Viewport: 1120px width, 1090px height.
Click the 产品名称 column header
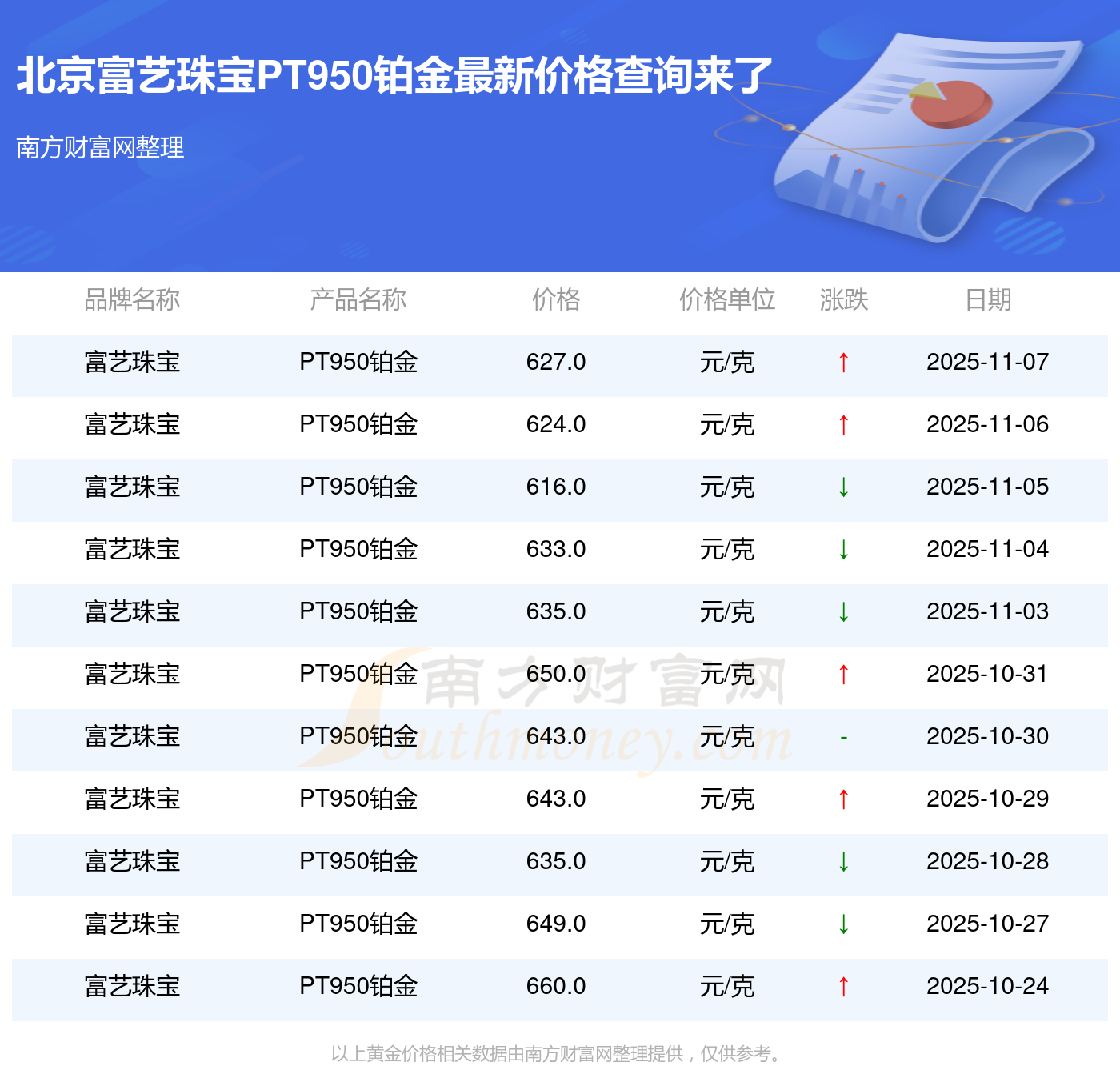pyautogui.click(x=358, y=300)
